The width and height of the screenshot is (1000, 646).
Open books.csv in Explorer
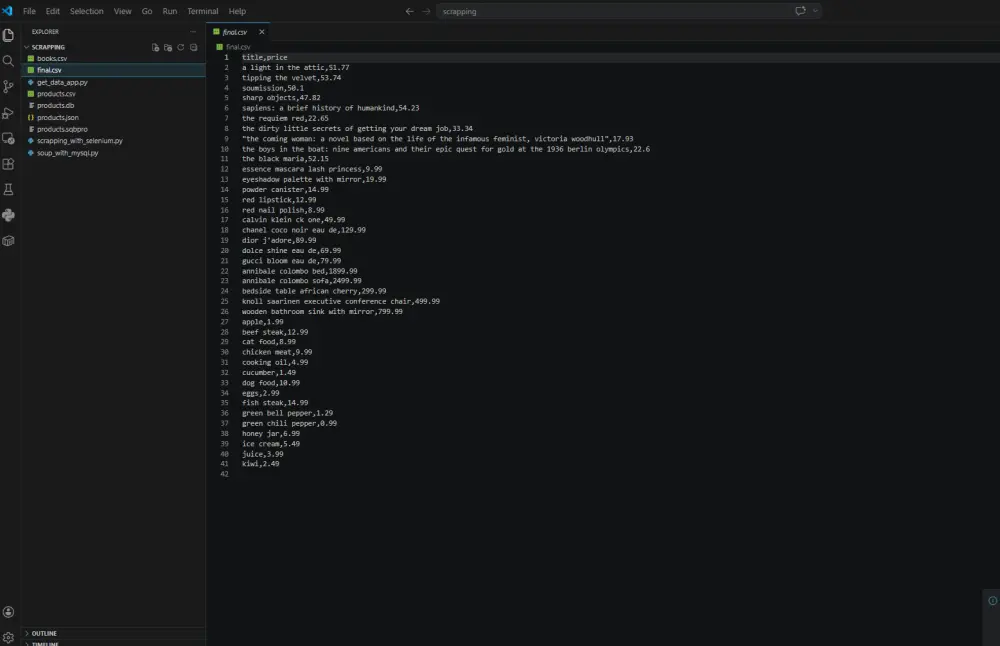point(52,59)
